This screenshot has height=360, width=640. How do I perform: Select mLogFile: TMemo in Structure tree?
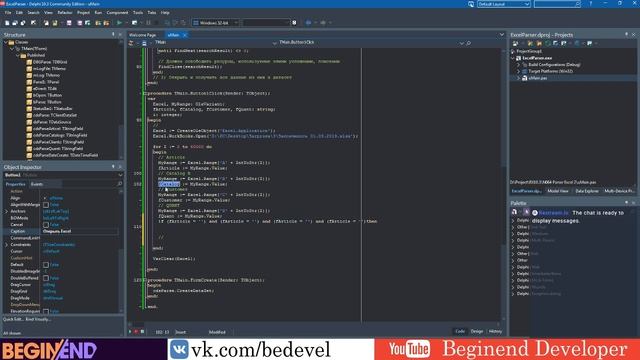[49, 69]
